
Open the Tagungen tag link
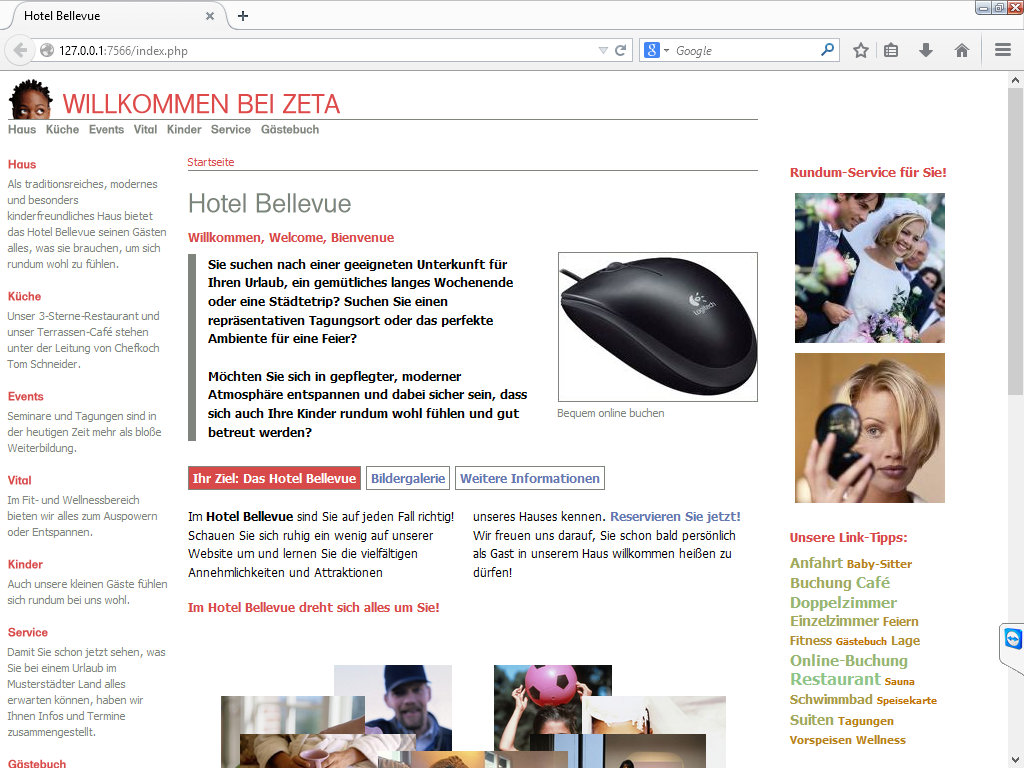tap(865, 721)
